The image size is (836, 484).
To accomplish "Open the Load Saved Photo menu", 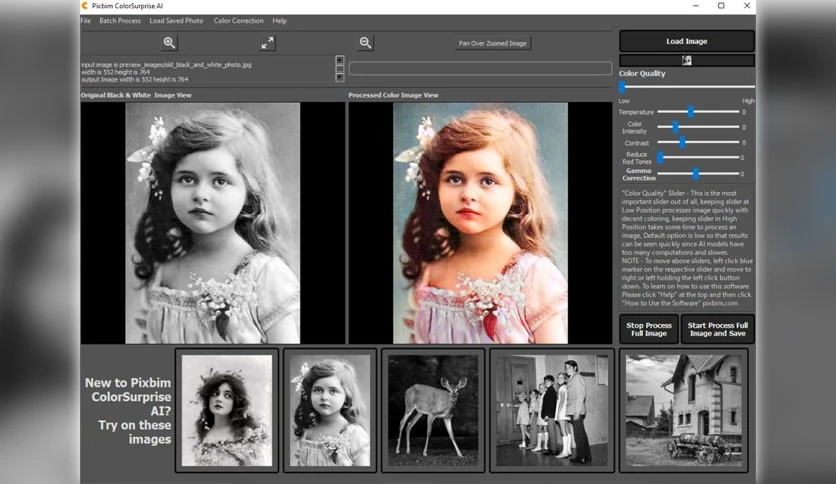I will (x=176, y=21).
